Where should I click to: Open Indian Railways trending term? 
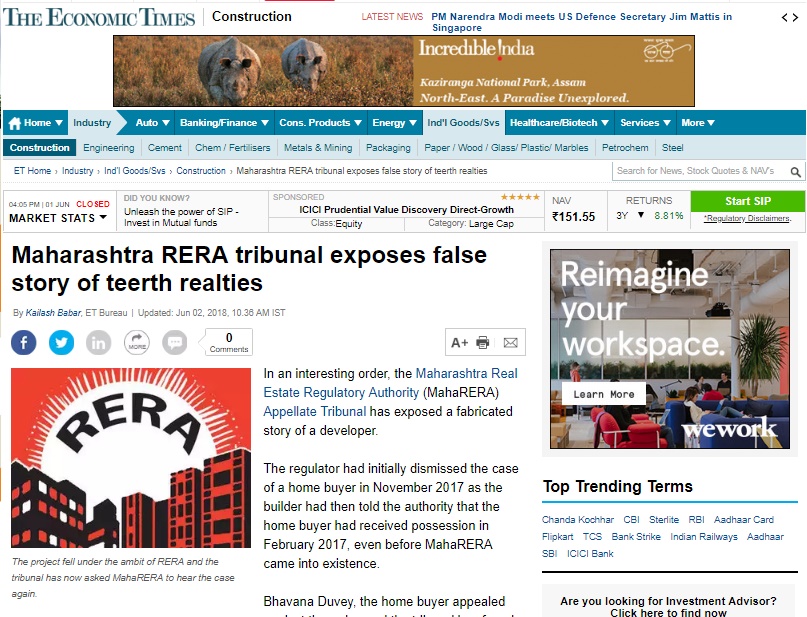tap(704, 537)
